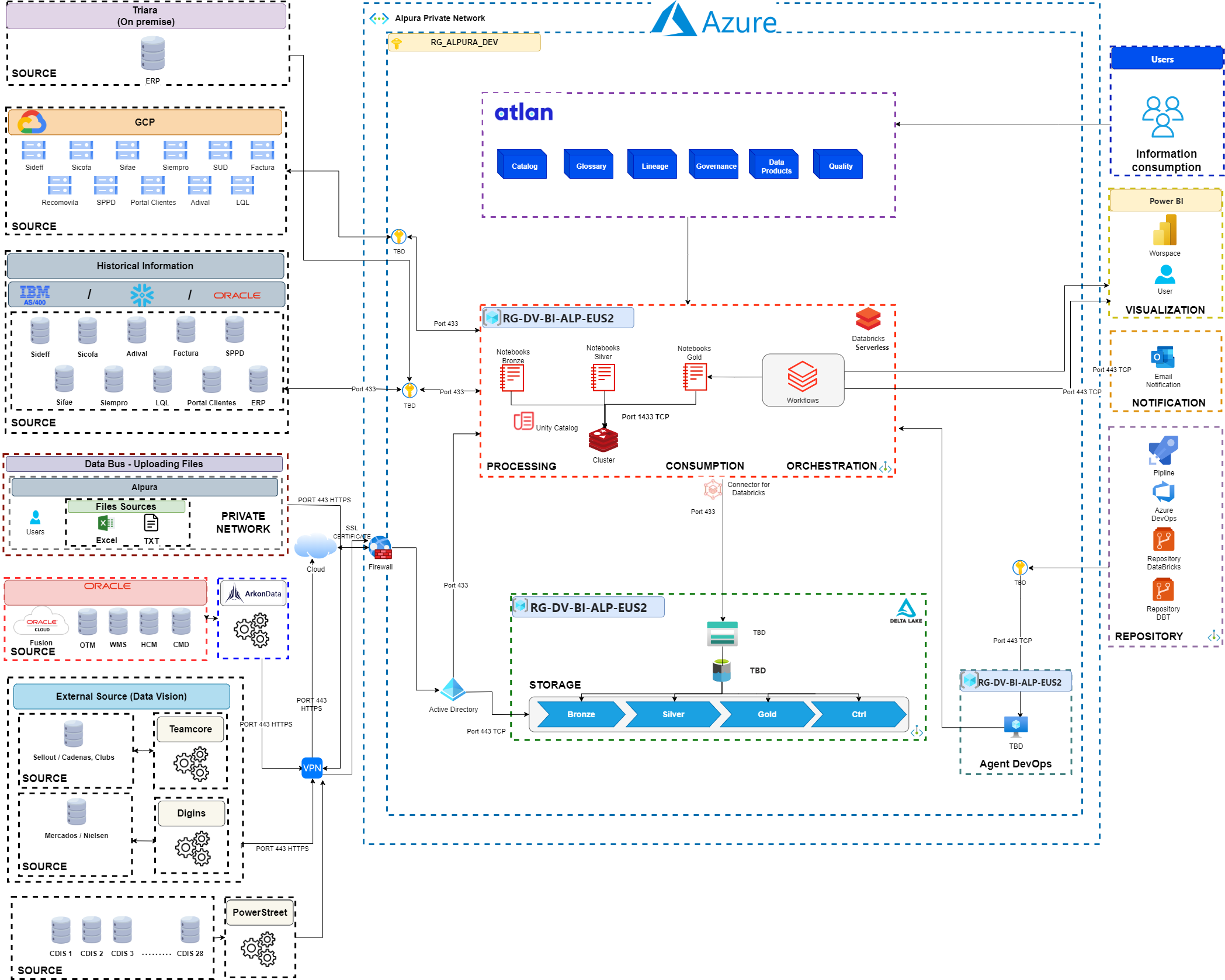Click the External Source (Data Vision) header

122,696
